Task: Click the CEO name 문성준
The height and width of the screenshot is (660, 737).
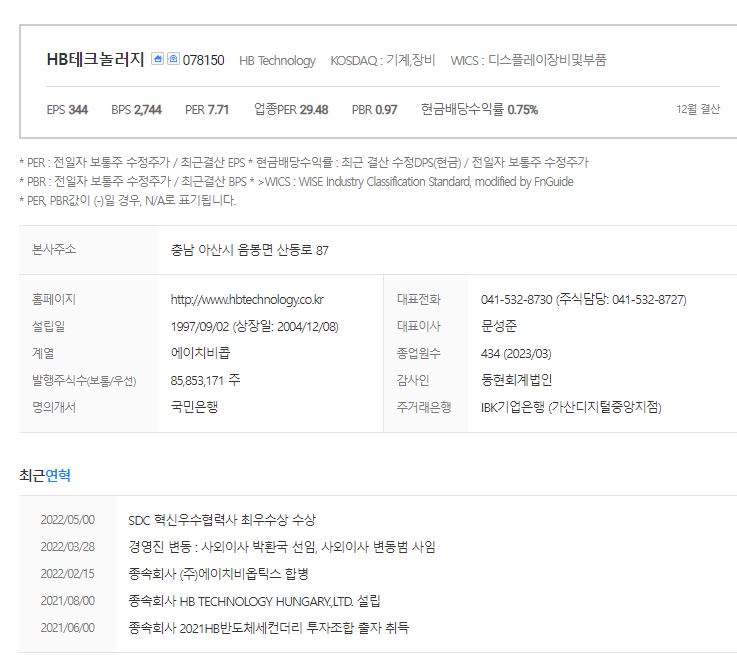Action: (499, 326)
